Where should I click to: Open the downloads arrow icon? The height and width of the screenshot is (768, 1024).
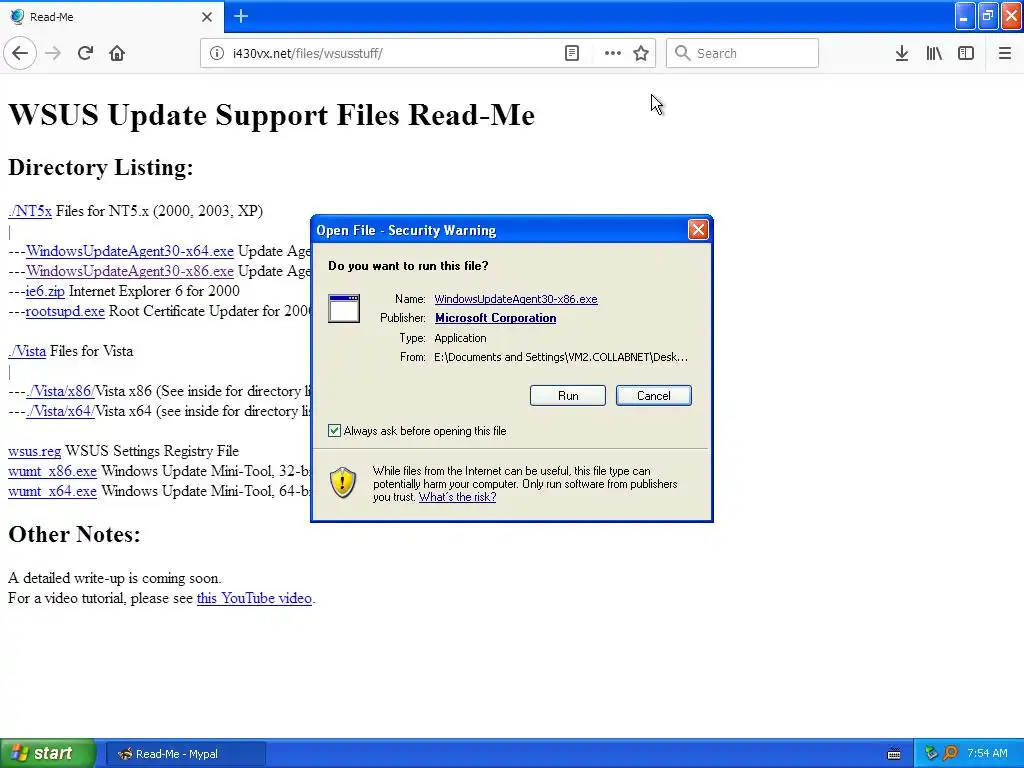(901, 53)
